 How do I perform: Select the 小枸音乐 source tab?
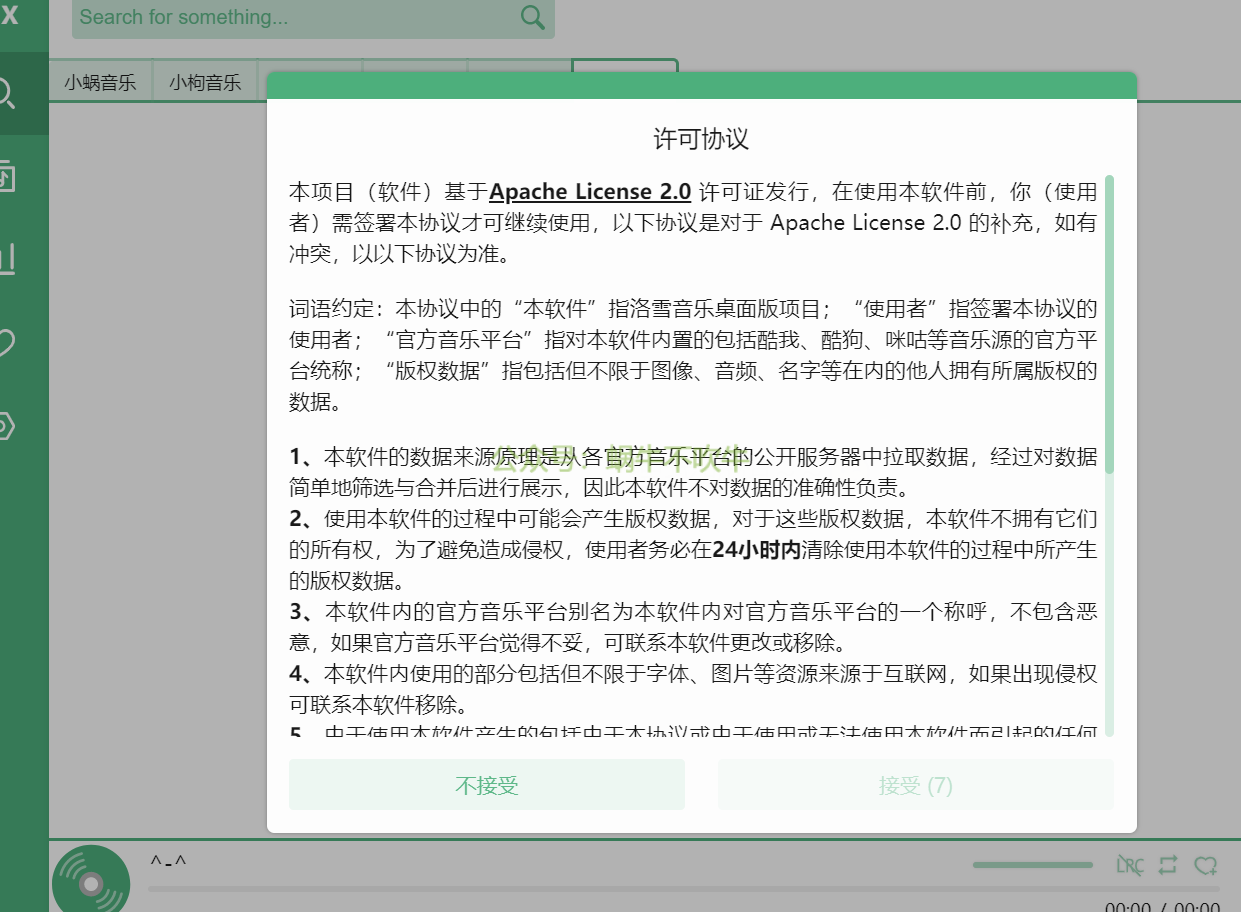(x=205, y=83)
